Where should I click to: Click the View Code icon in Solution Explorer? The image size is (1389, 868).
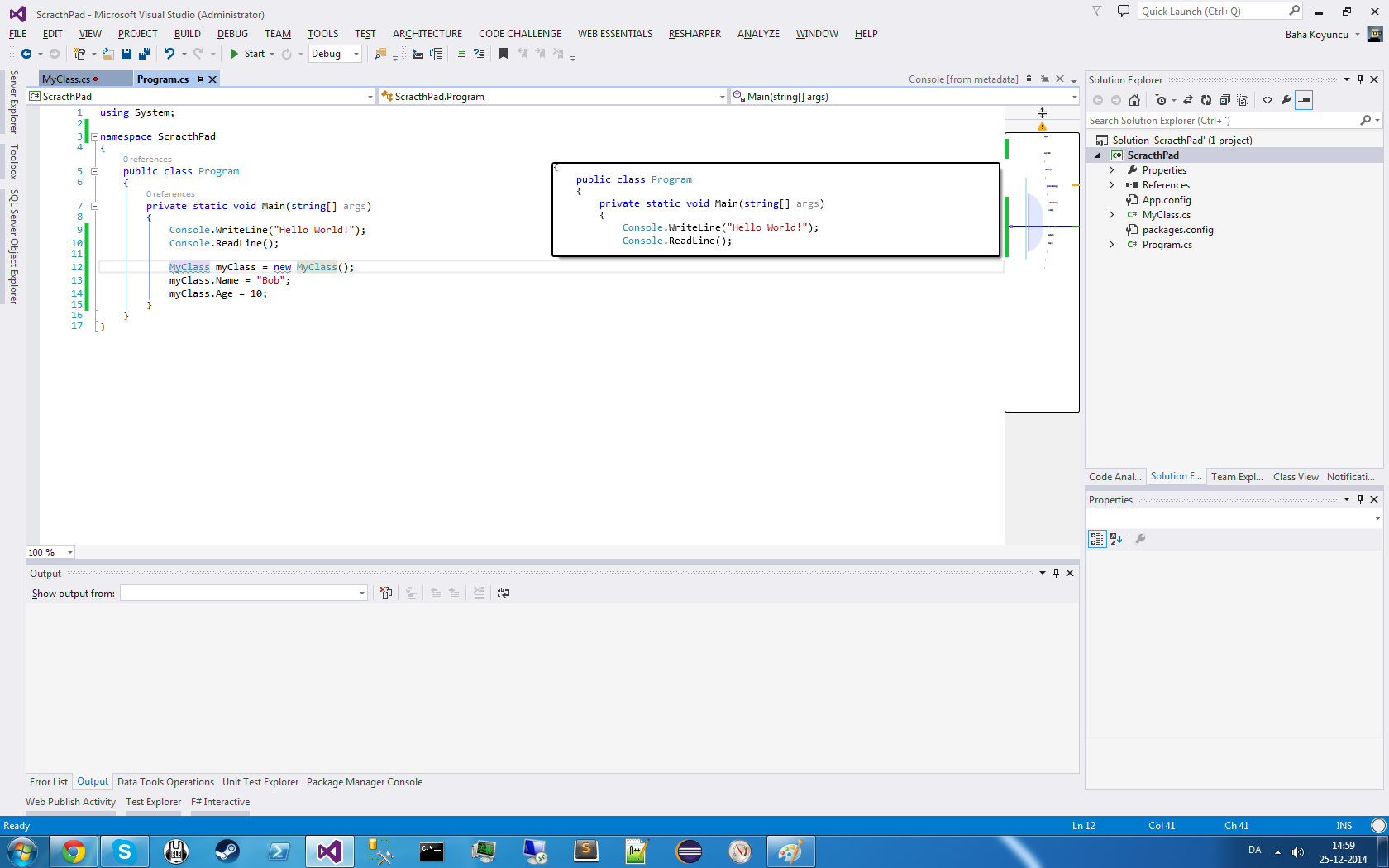click(x=1267, y=100)
